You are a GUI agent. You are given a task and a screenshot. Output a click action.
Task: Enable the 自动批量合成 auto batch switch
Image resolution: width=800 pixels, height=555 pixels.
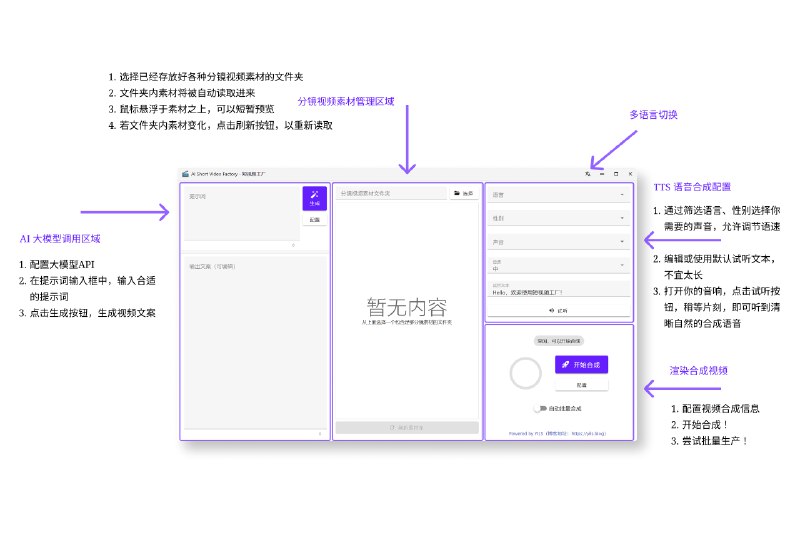point(540,409)
